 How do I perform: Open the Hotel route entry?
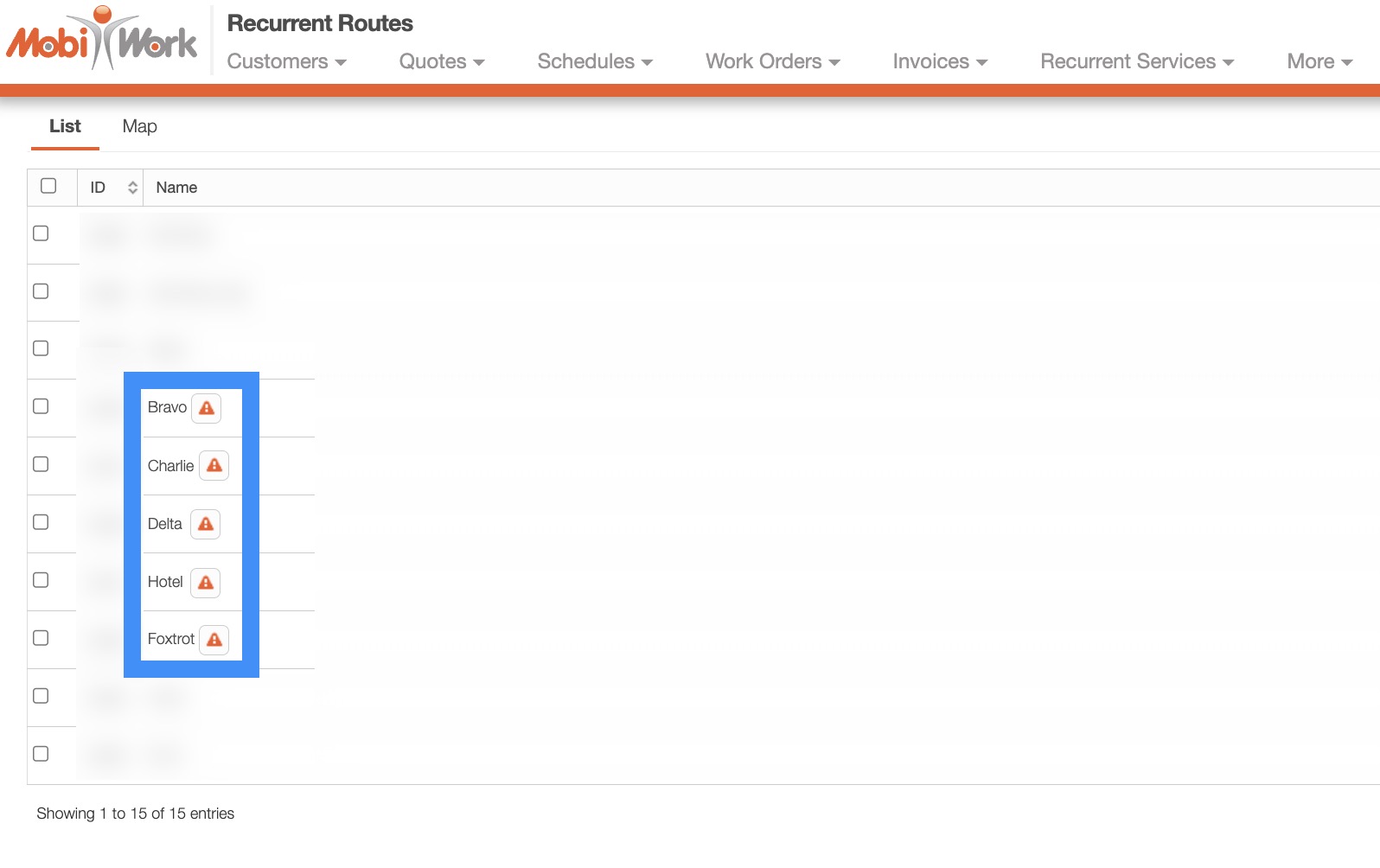pos(165,582)
